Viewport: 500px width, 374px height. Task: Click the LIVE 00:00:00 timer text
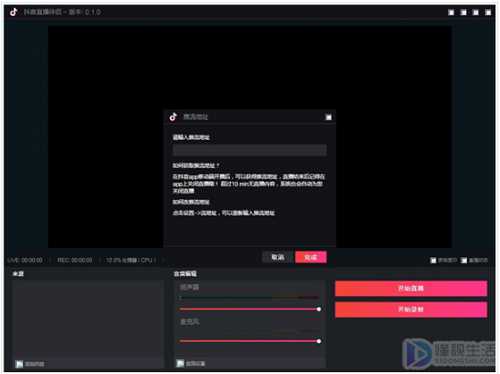(25, 260)
